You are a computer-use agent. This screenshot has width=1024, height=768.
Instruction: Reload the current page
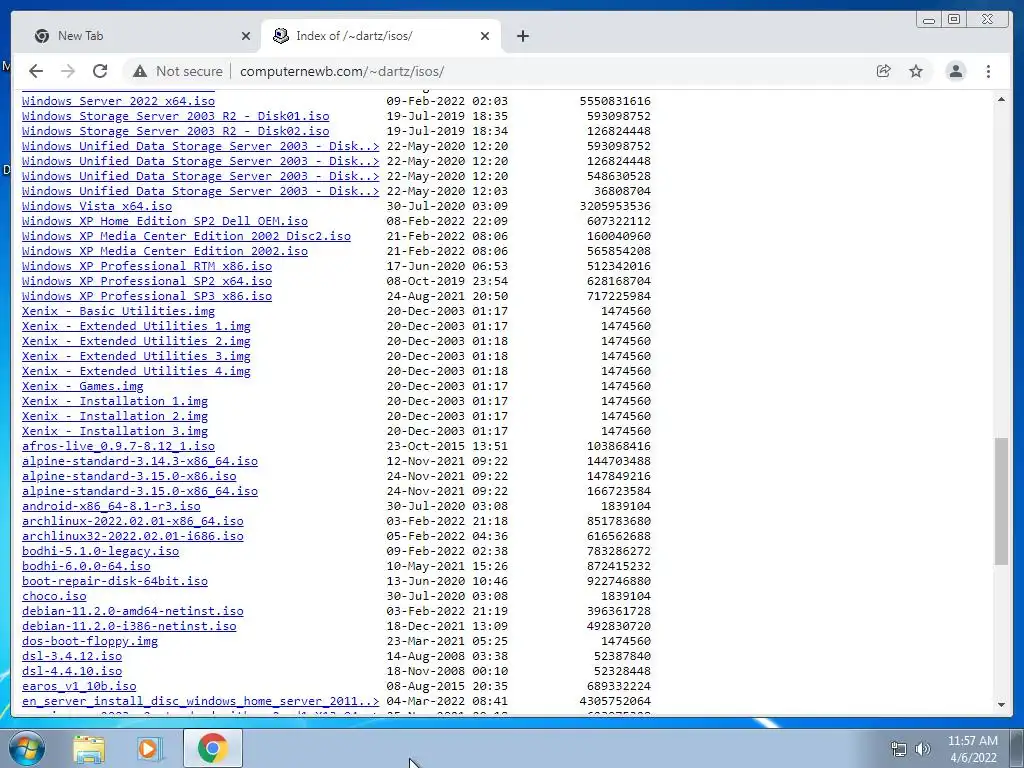pos(100,71)
